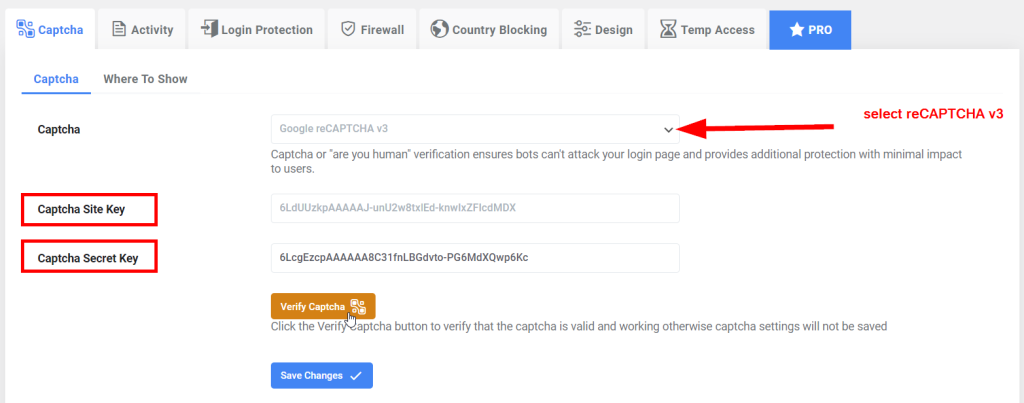Click the star icon on PRO tab
This screenshot has height=403, width=1024.
(x=796, y=29)
